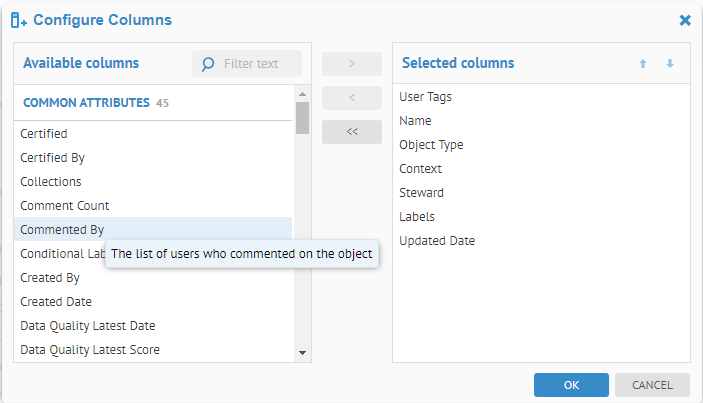Screen dimensions: 703x403
Task: Select Steward in selected columns
Action: click(x=421, y=193)
